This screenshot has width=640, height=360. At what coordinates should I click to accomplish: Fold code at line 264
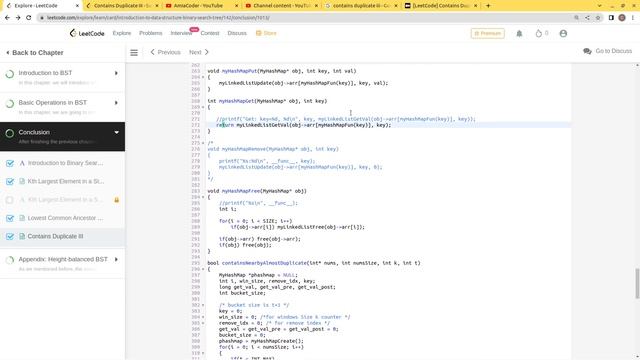pyautogui.click(x=203, y=77)
